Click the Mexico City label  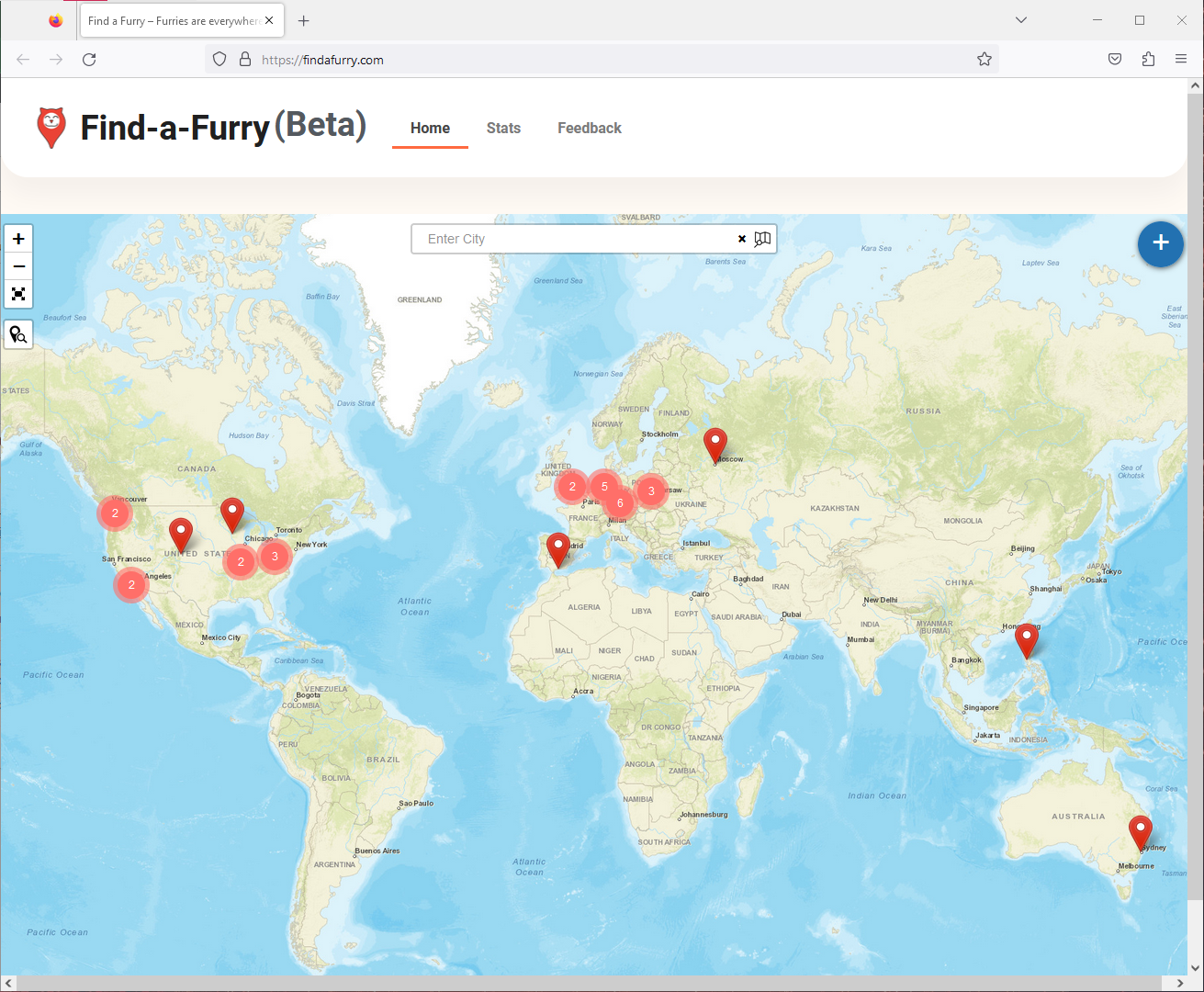coord(221,637)
